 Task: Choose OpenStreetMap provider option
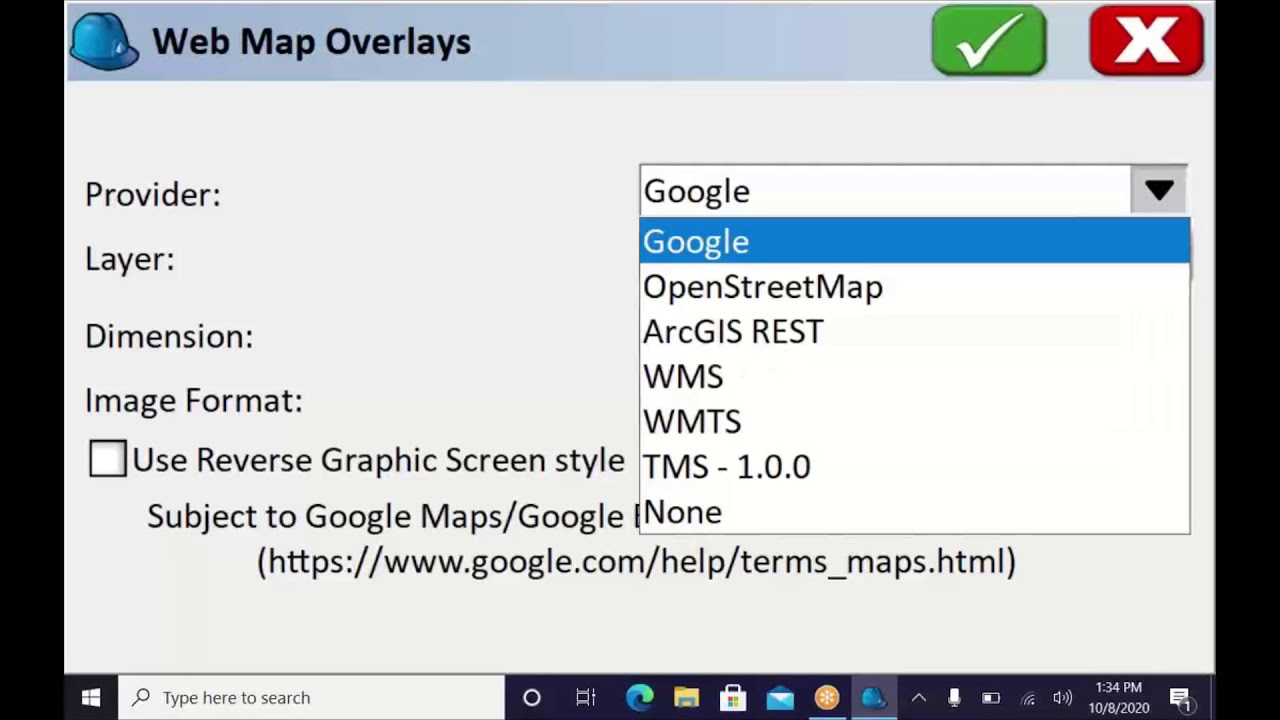pos(915,287)
